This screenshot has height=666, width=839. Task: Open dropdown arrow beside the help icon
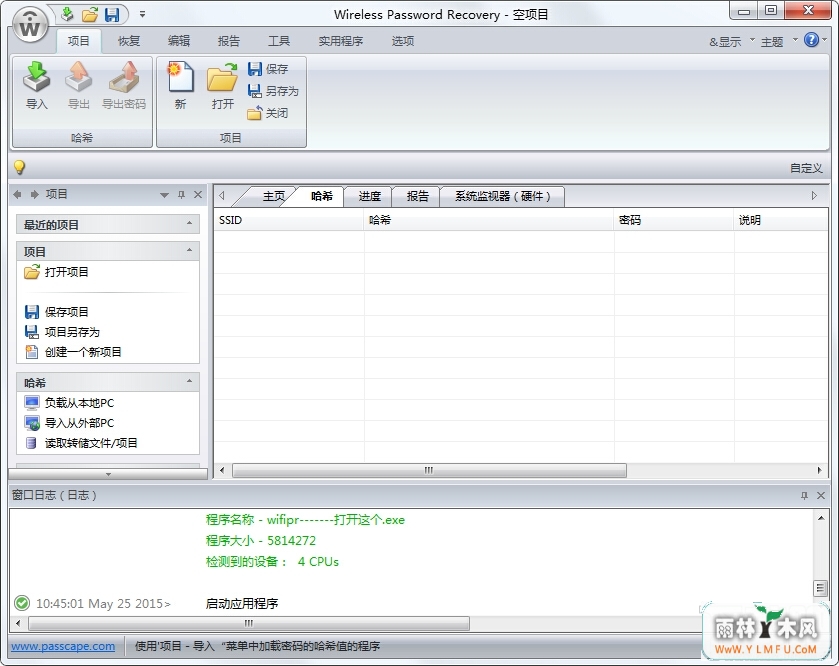point(824,40)
